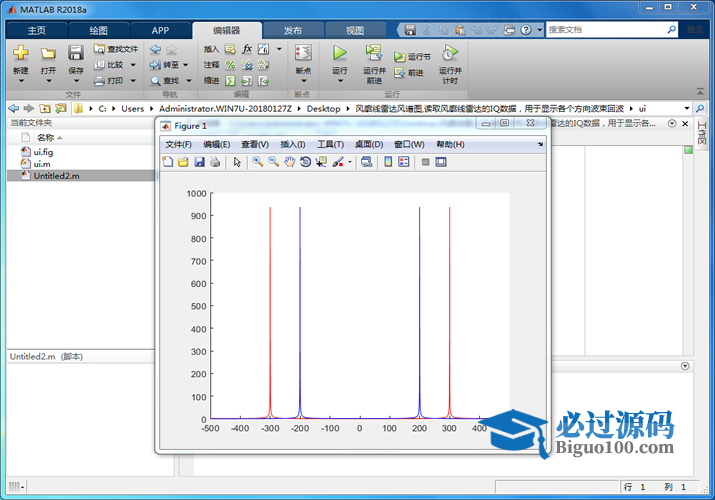Expand the Brush color dropdown arrow
Viewport: 715px width, 500px height.
tap(350, 162)
